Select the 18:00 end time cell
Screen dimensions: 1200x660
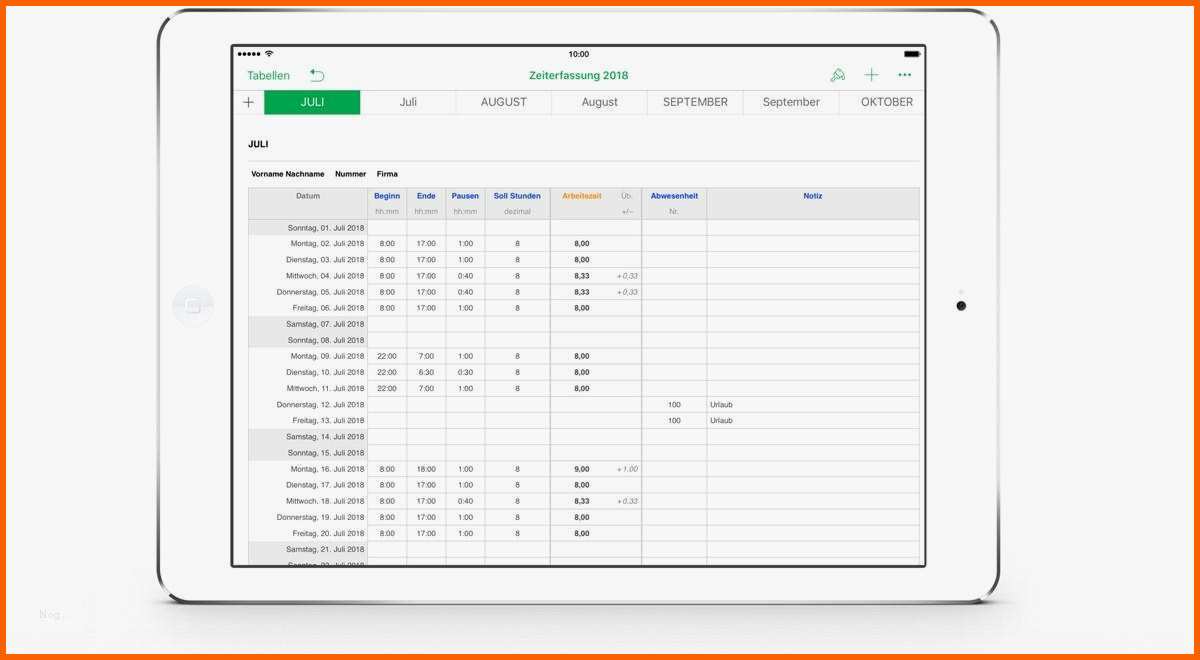(426, 469)
